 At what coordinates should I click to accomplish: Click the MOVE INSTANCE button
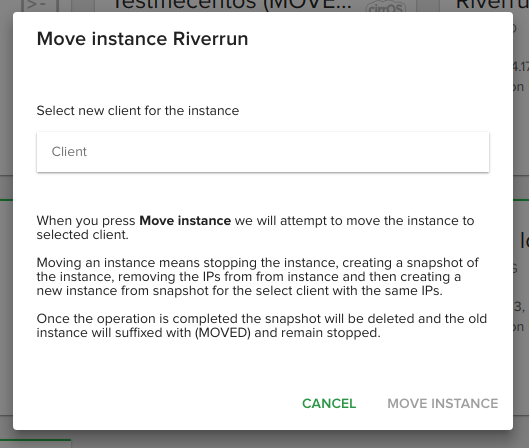[443, 403]
